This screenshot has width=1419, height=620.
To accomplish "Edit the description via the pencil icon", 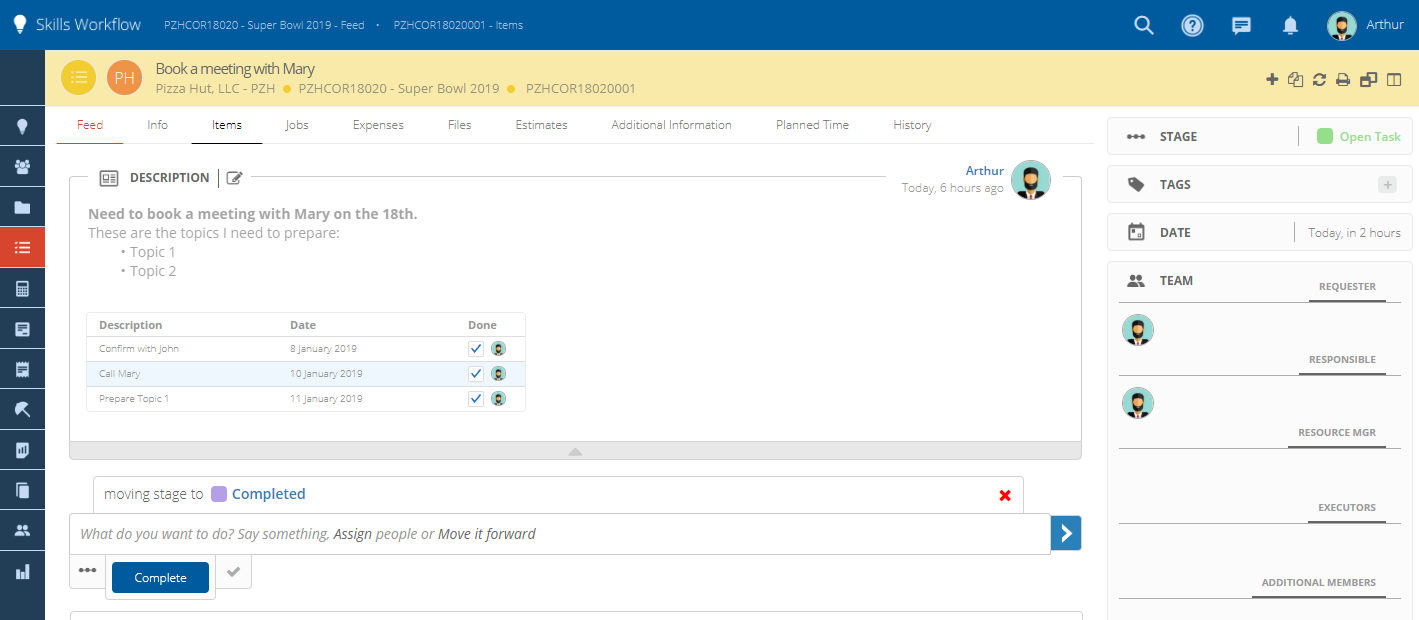I will 235,177.
